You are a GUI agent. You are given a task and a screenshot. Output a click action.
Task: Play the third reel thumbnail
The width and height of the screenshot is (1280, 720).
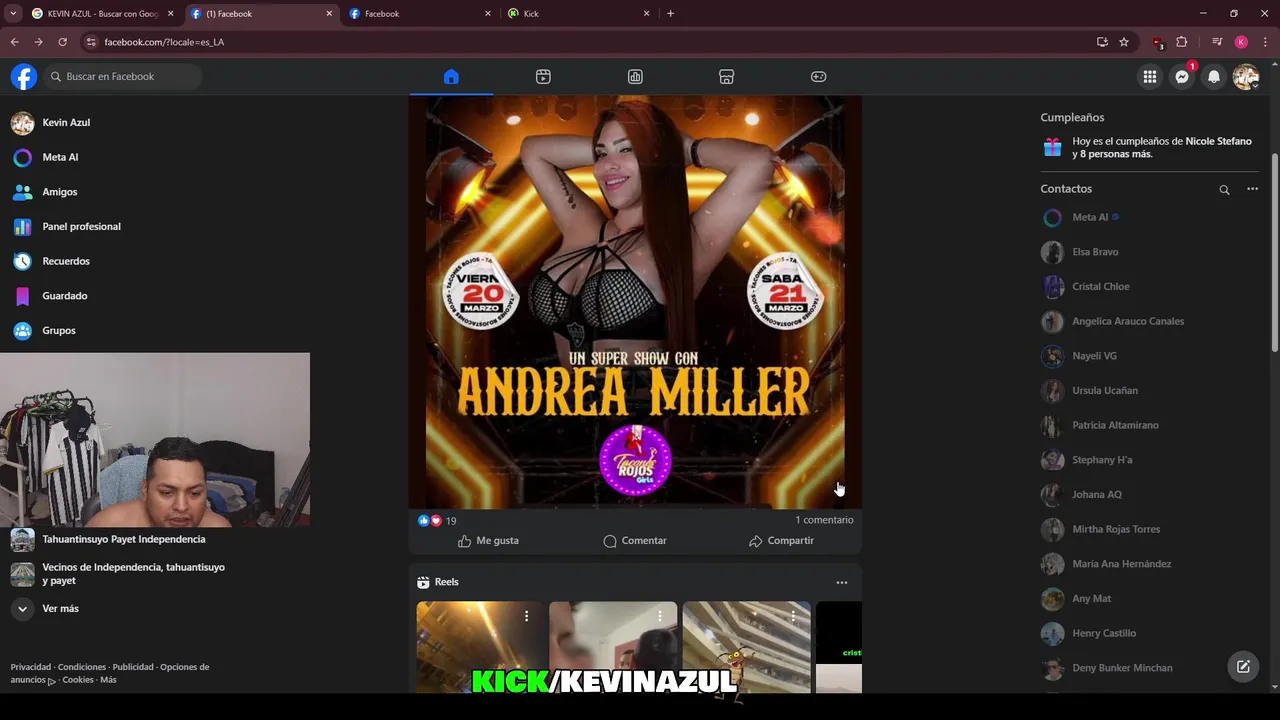pos(747,647)
